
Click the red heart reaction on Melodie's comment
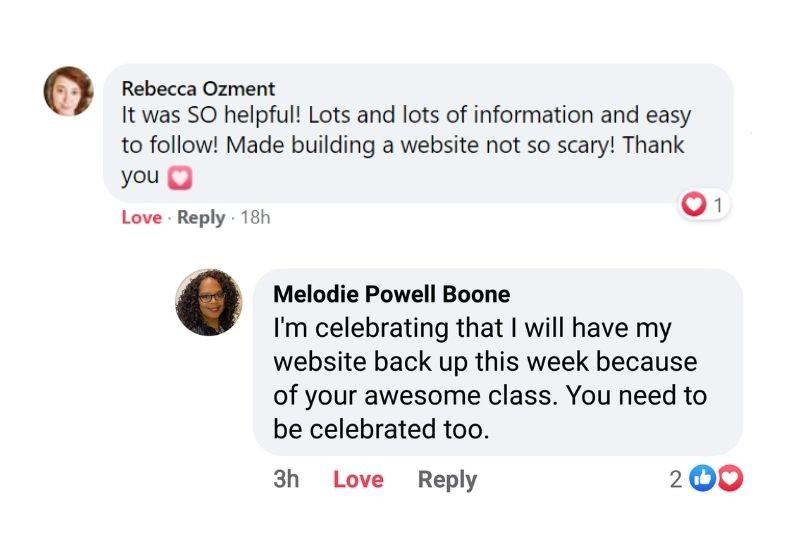(731, 479)
